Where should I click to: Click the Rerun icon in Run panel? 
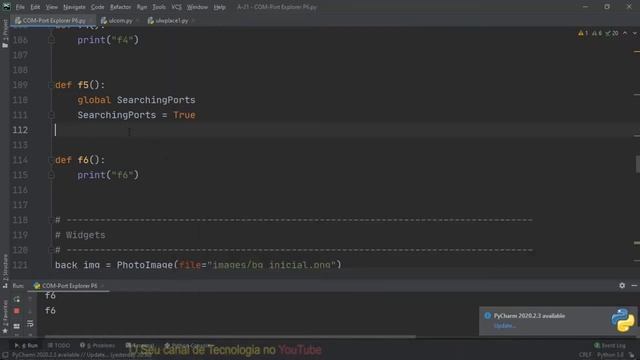[x=17, y=299]
